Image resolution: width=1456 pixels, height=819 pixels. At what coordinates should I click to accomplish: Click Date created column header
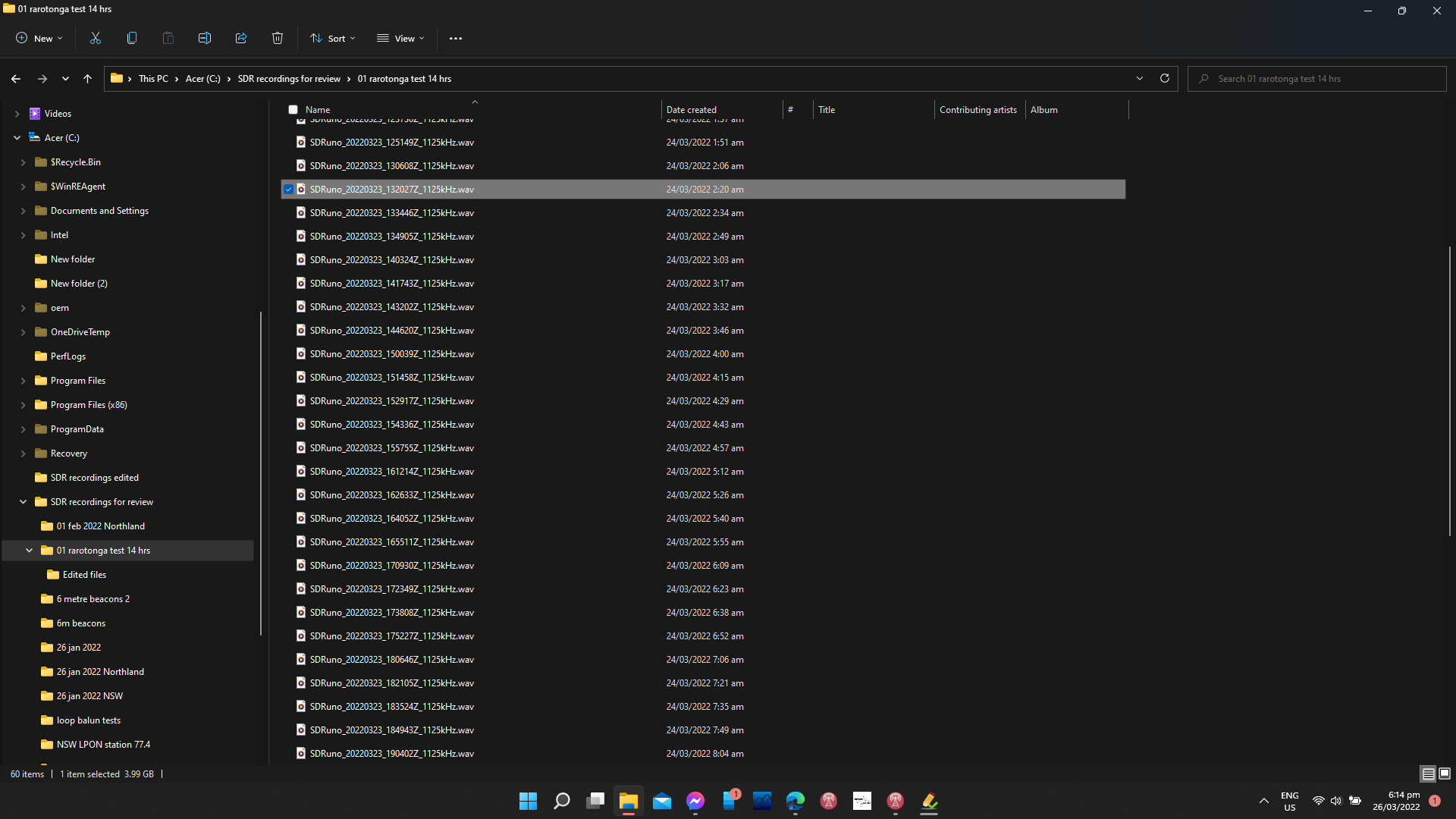click(x=691, y=110)
